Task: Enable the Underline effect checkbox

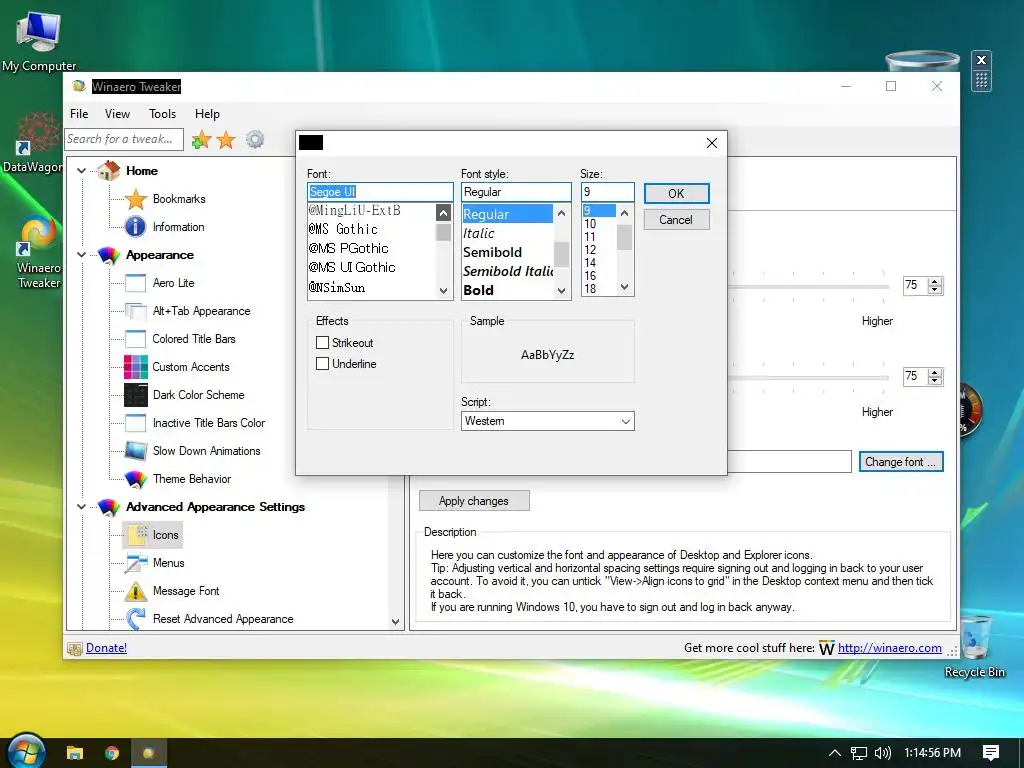Action: coord(322,363)
